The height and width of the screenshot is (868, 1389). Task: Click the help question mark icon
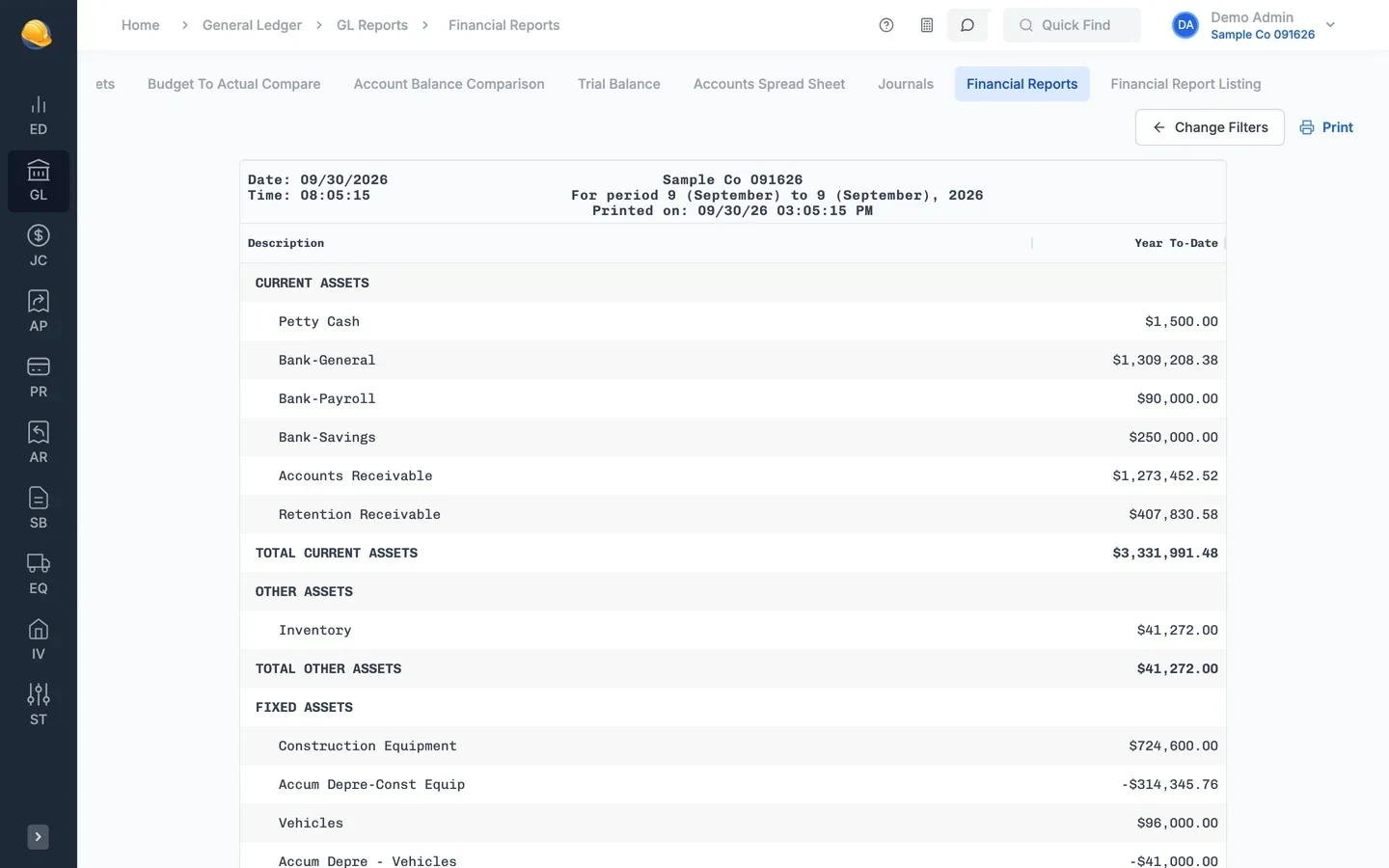pos(886,25)
